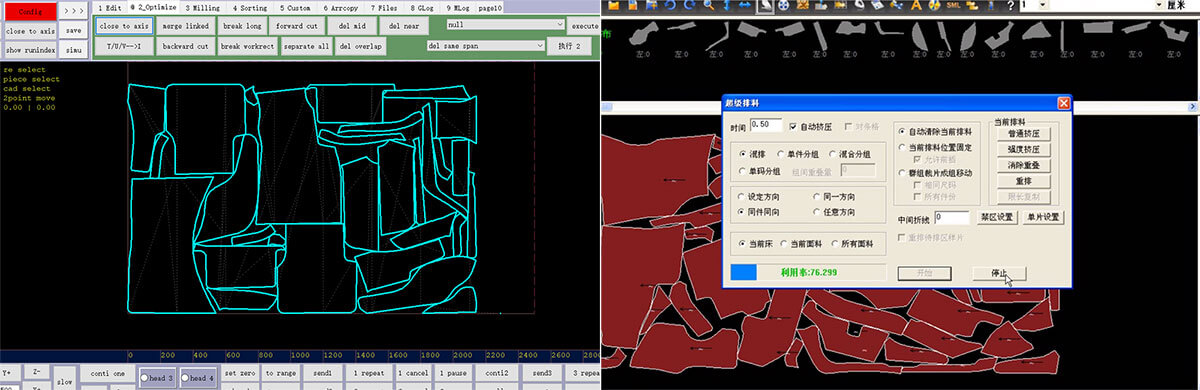The height and width of the screenshot is (390, 1200).
Task: Click the 停止 stop button in the dialog
Action: pos(998,272)
